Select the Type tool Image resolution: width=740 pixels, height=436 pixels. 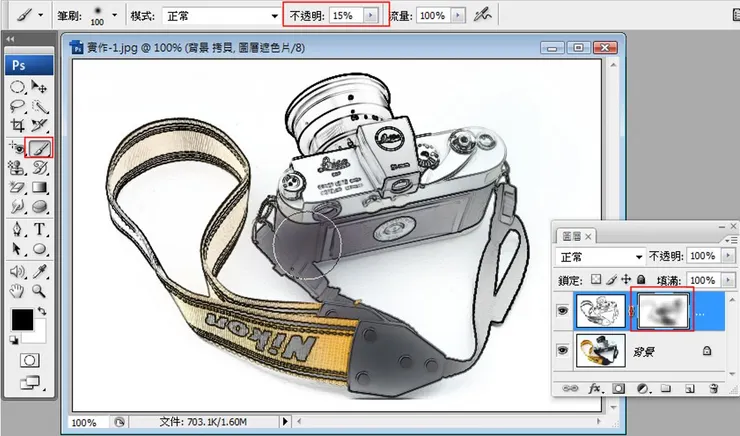click(x=40, y=229)
